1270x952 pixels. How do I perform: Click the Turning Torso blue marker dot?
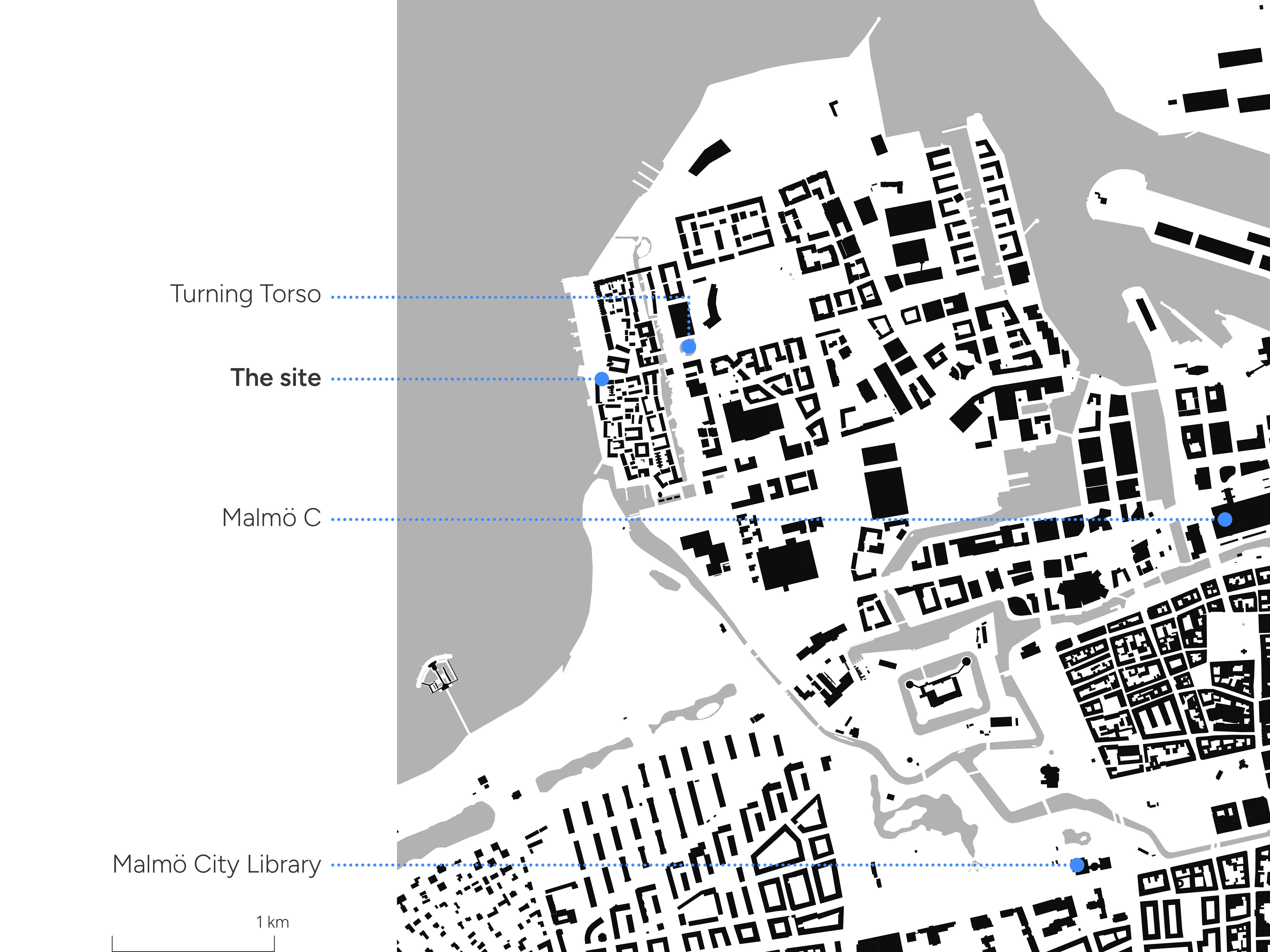[x=688, y=347]
